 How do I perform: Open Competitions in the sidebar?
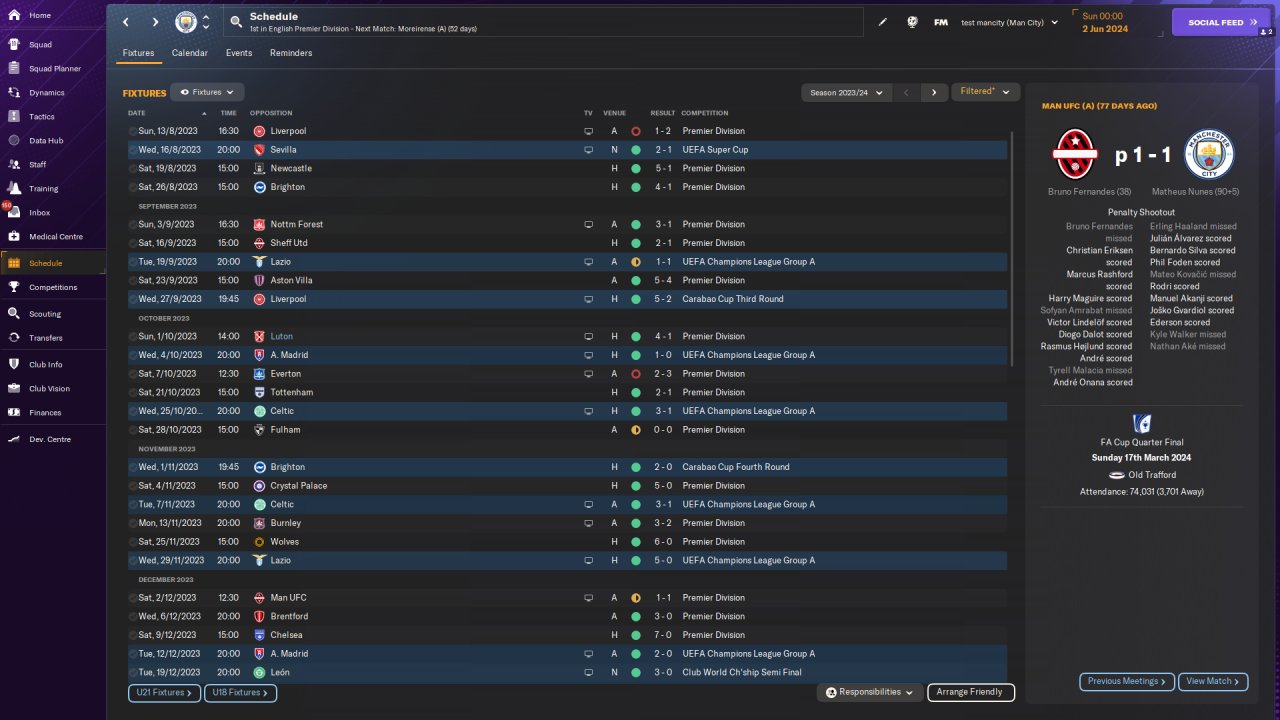(55, 288)
